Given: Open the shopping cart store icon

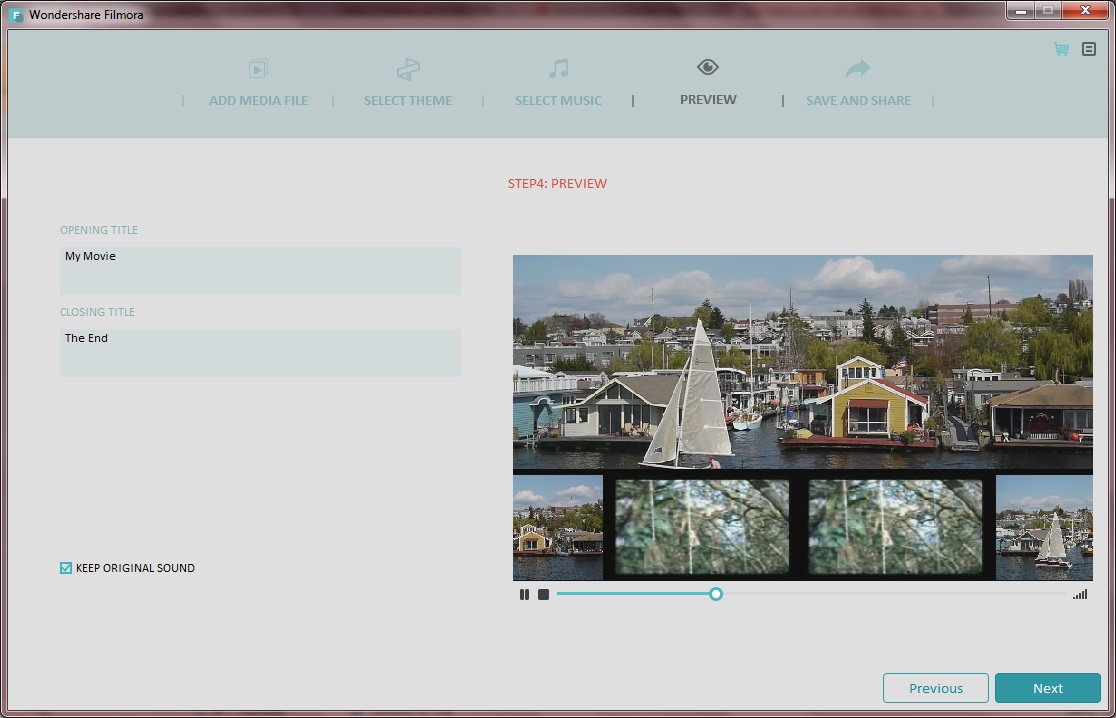Looking at the screenshot, I should coord(1059,48).
